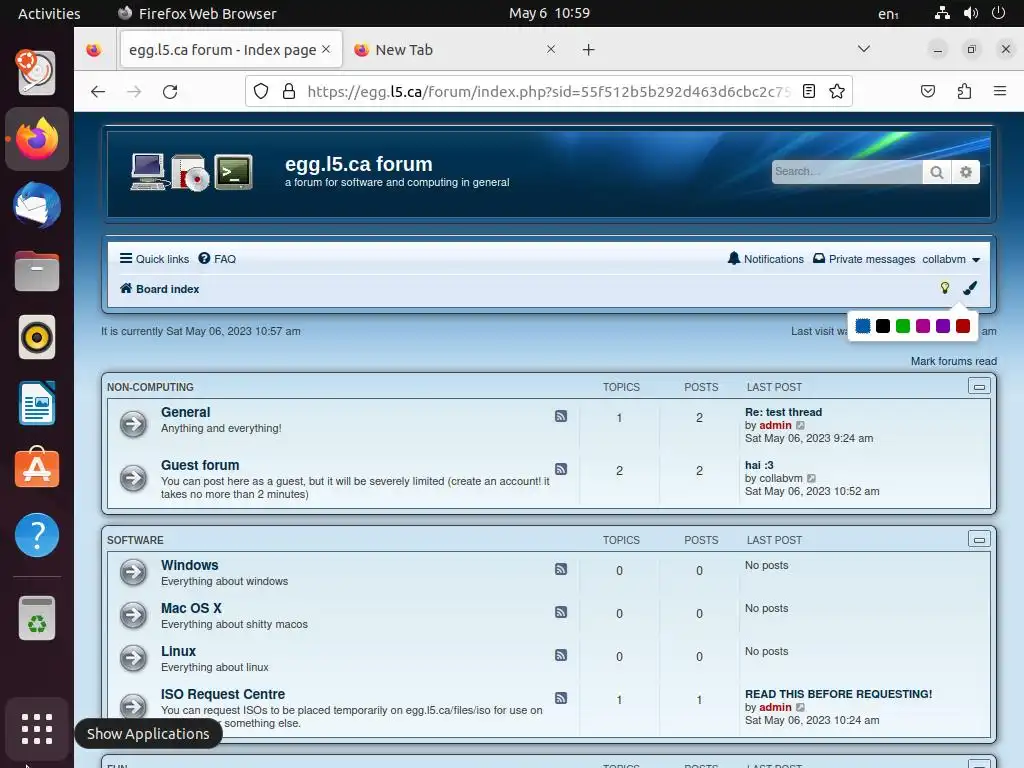Open the collabvm user dropdown menu
The width and height of the screenshot is (1024, 768).
(x=951, y=259)
